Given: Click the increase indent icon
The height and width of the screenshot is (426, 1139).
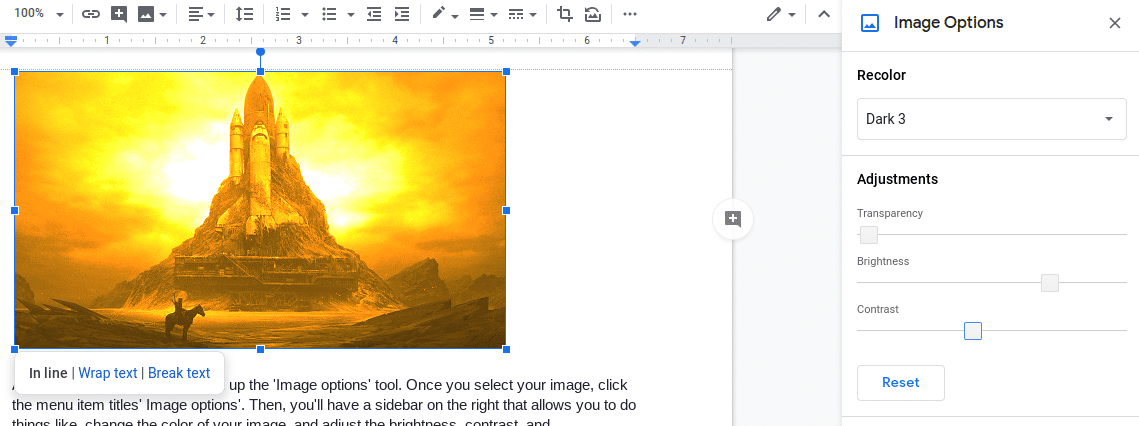Looking at the screenshot, I should [402, 14].
